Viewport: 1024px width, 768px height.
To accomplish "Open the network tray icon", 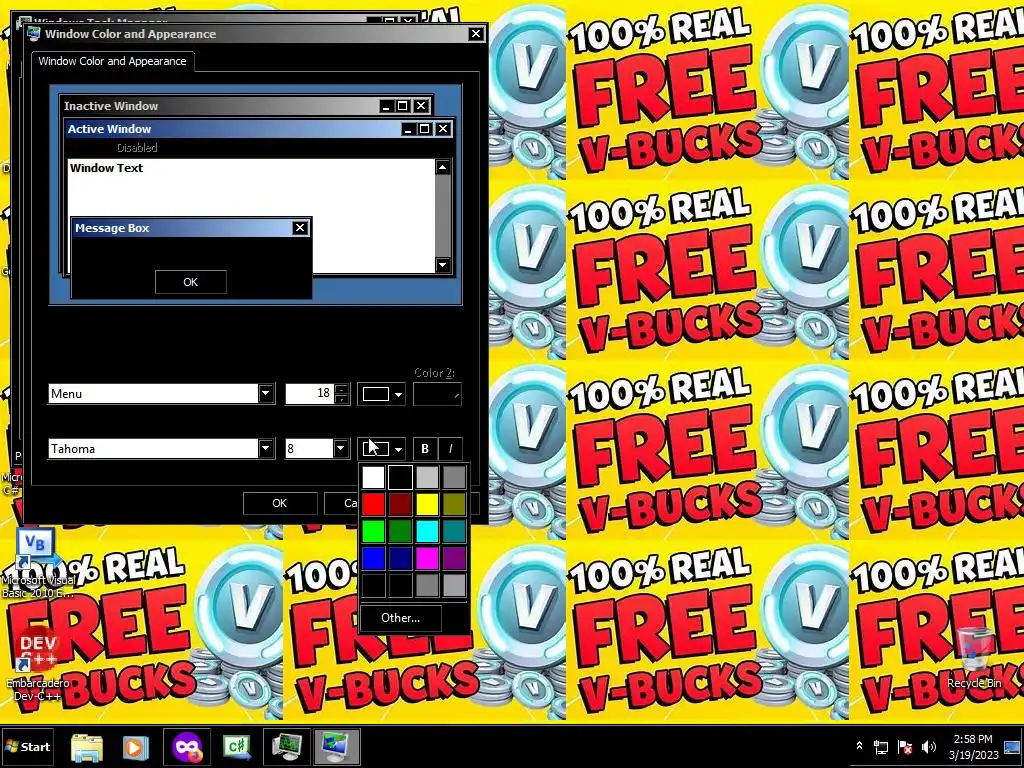I will click(x=881, y=746).
